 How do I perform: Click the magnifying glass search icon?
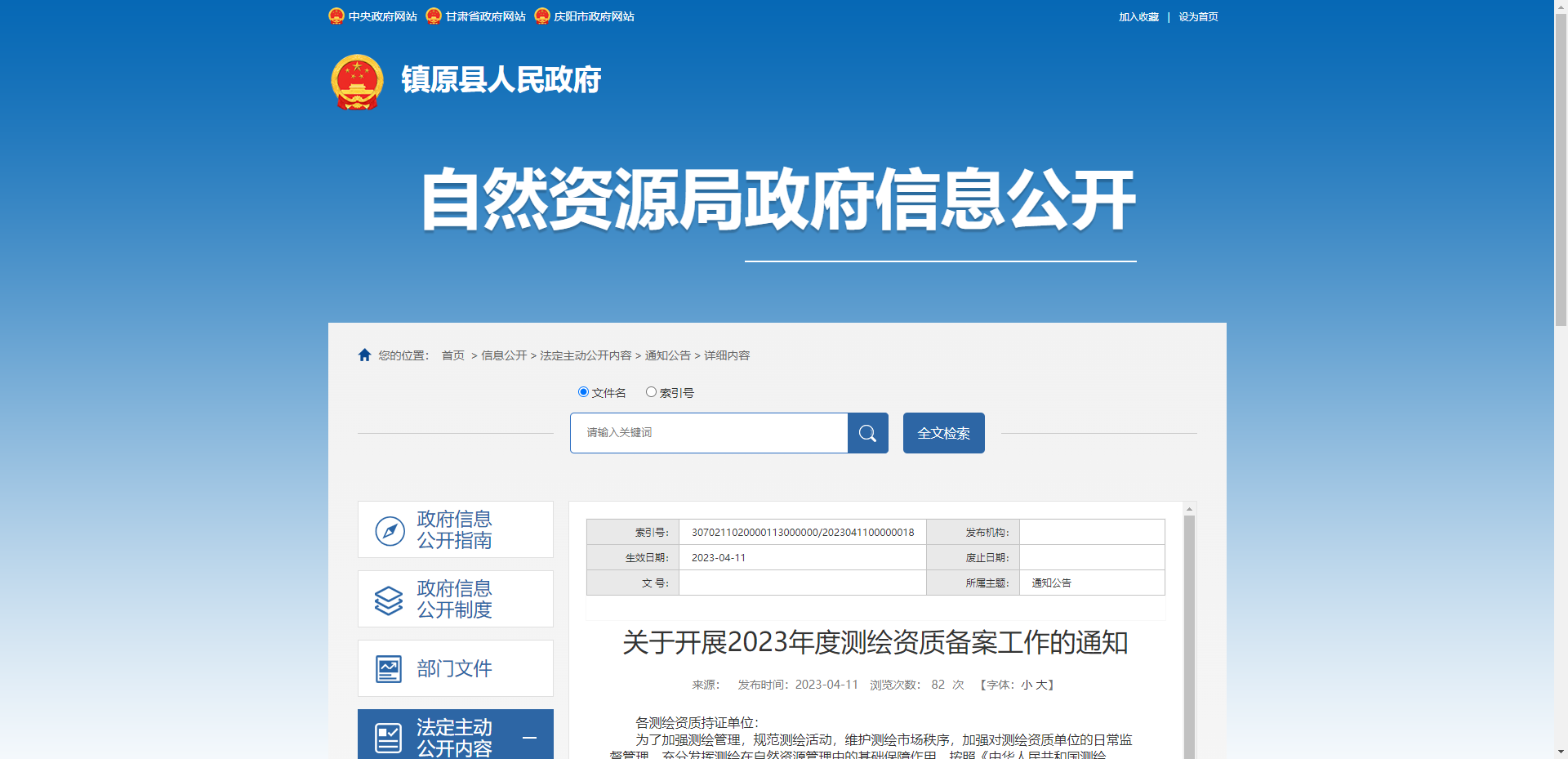point(867,433)
